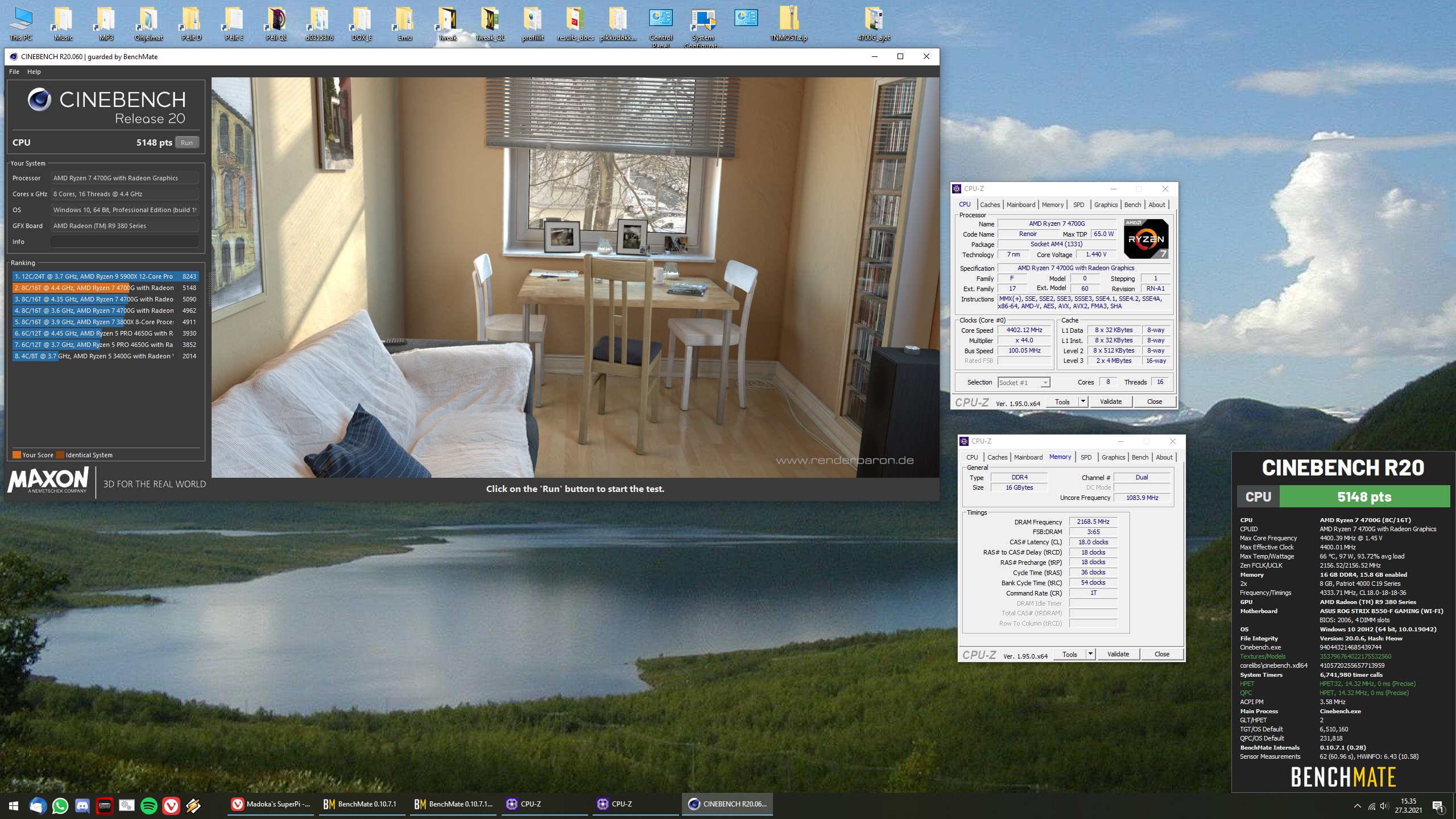Open the Peli QL desktop shortcut
This screenshot has width=1456, height=819.
click(276, 23)
